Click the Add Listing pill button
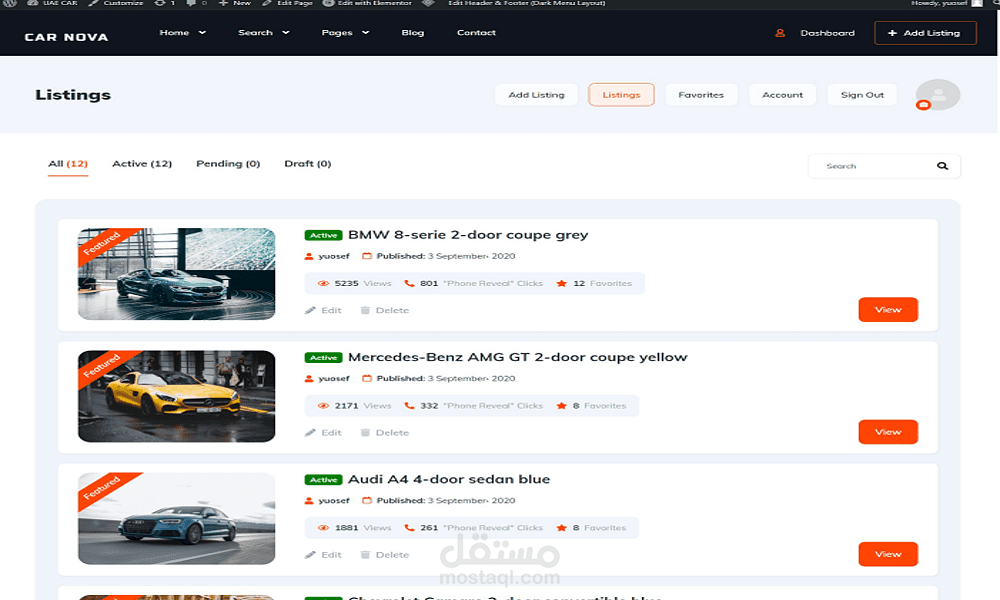 point(536,94)
